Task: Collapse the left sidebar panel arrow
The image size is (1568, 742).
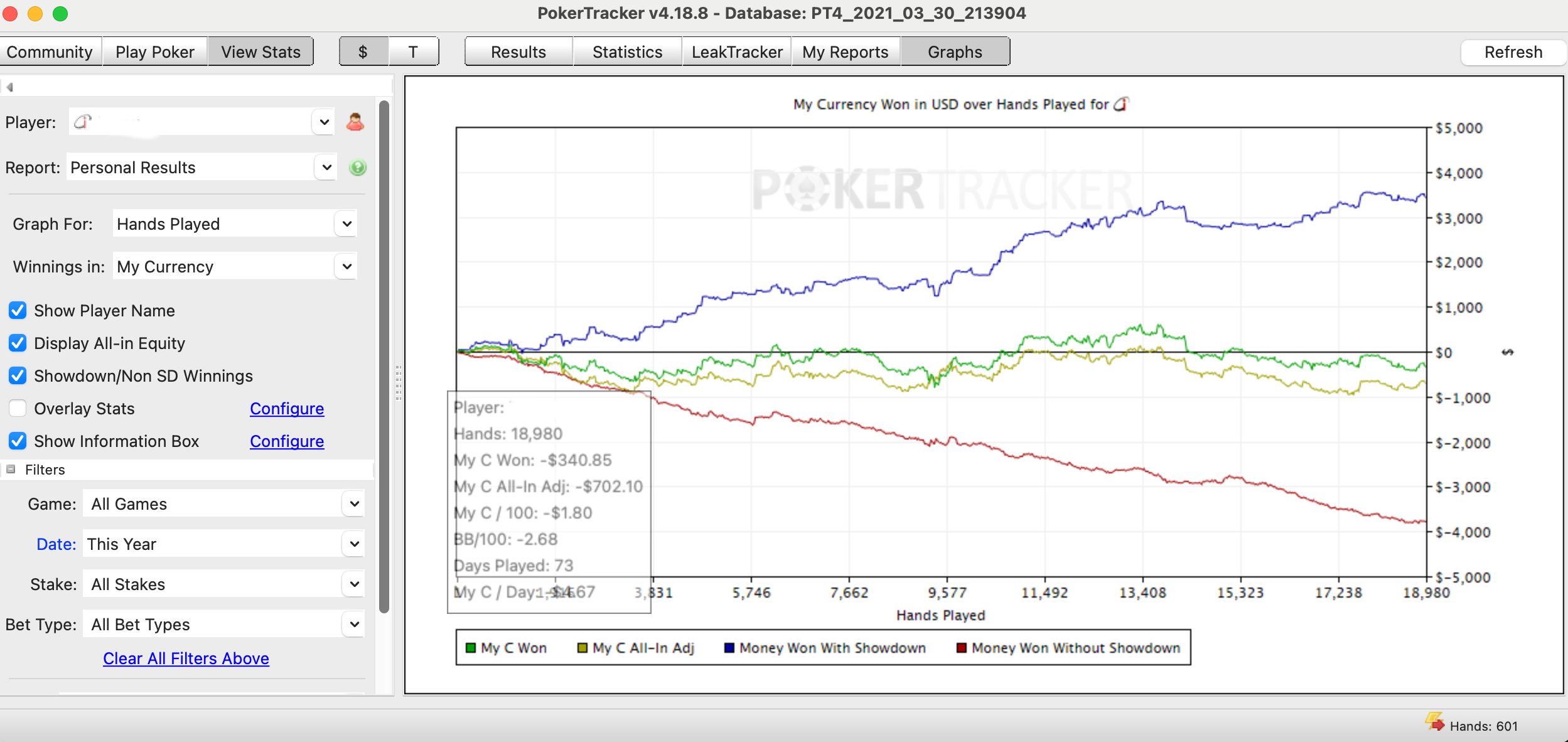Action: tap(9, 87)
